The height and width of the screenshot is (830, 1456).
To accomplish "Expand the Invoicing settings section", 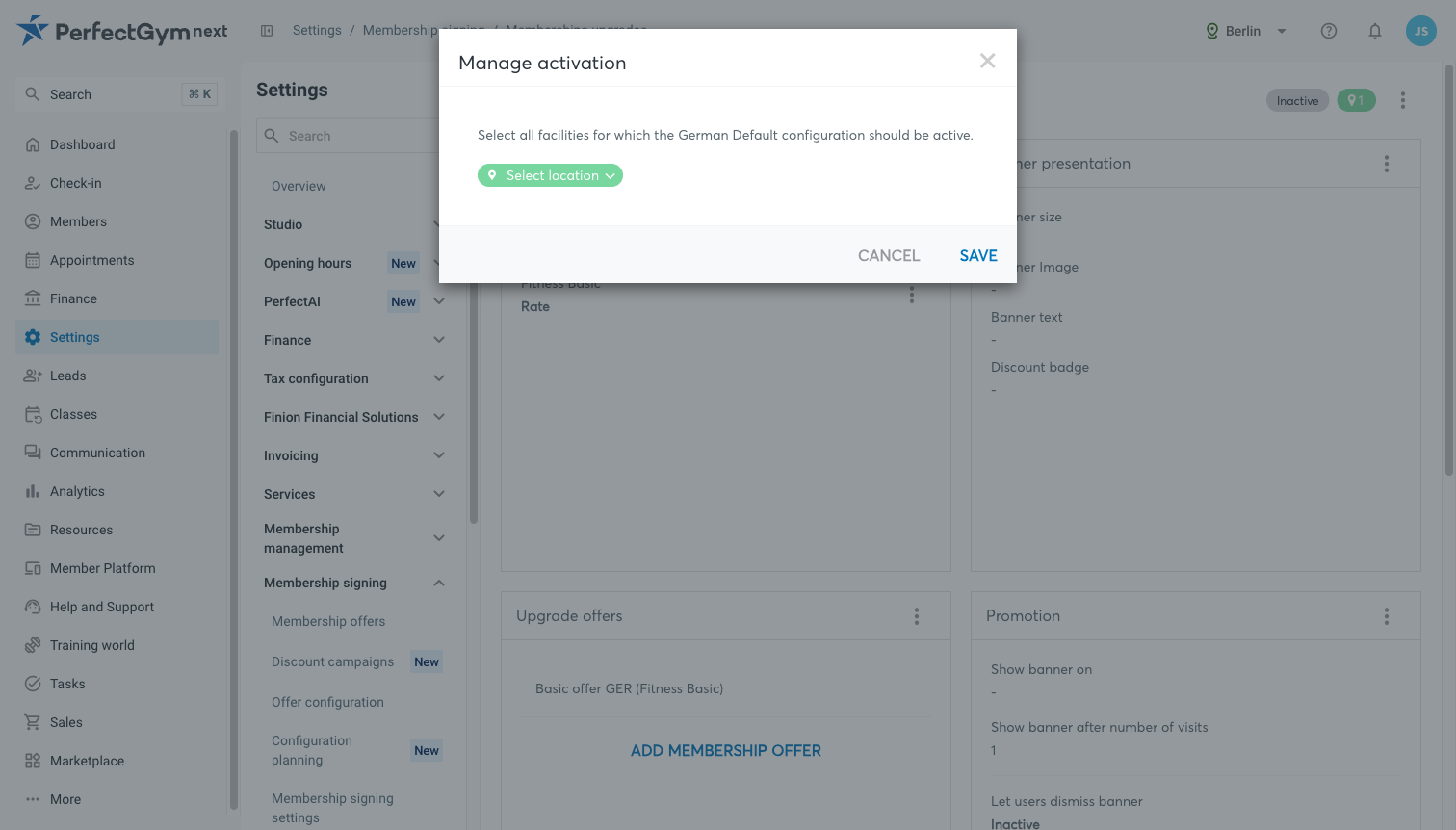I will coord(439,455).
